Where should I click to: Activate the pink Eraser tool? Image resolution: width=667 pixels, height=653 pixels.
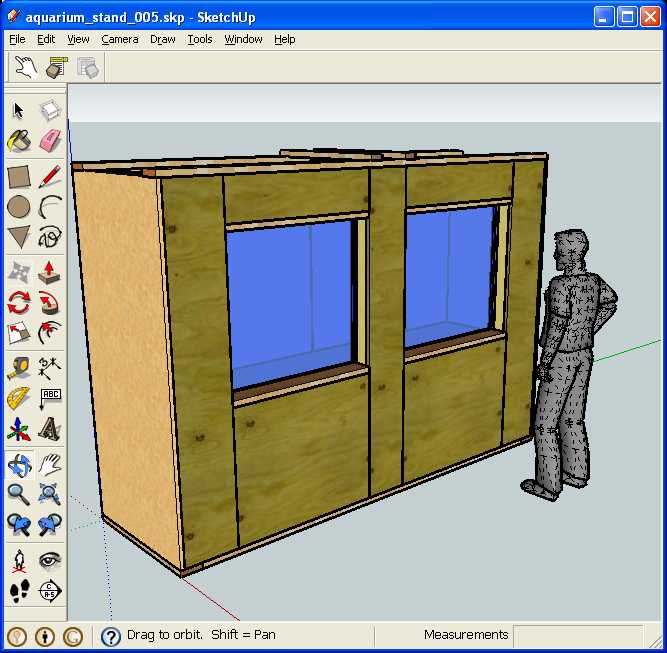pyautogui.click(x=50, y=141)
